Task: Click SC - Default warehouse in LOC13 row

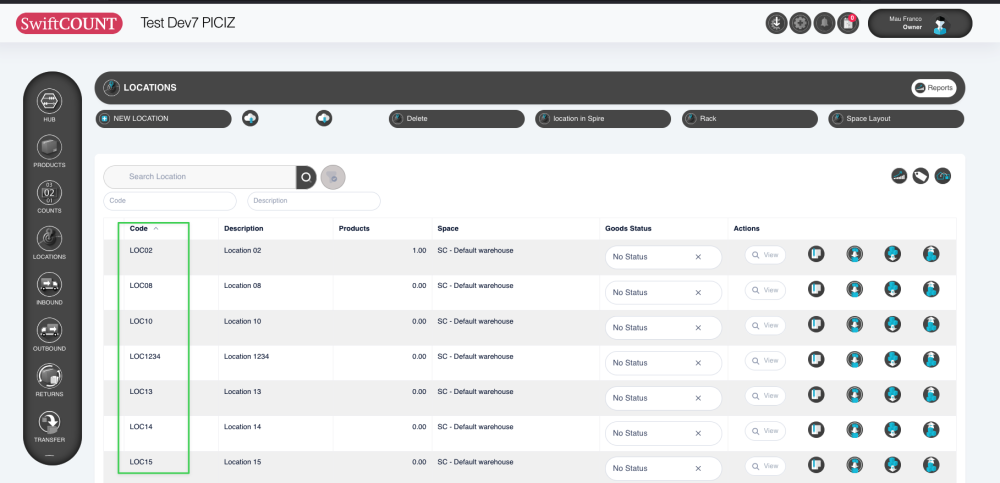Action: (475, 392)
